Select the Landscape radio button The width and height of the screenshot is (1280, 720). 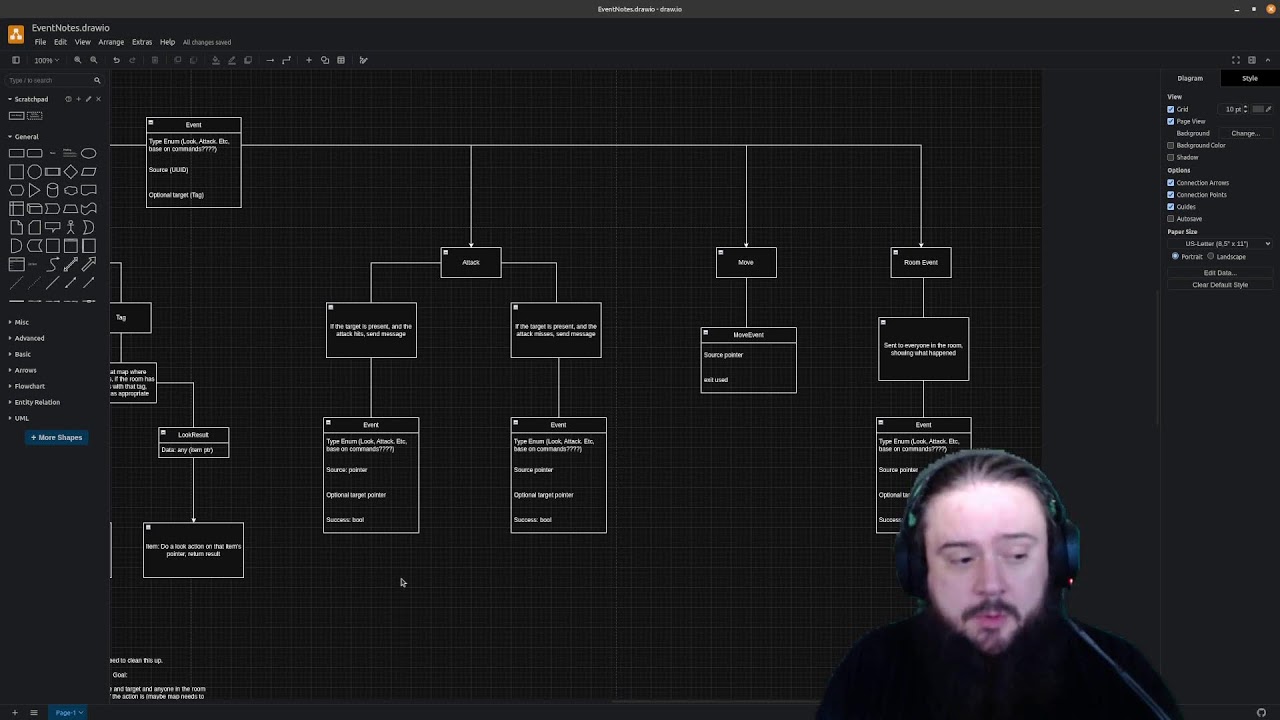point(1211,256)
